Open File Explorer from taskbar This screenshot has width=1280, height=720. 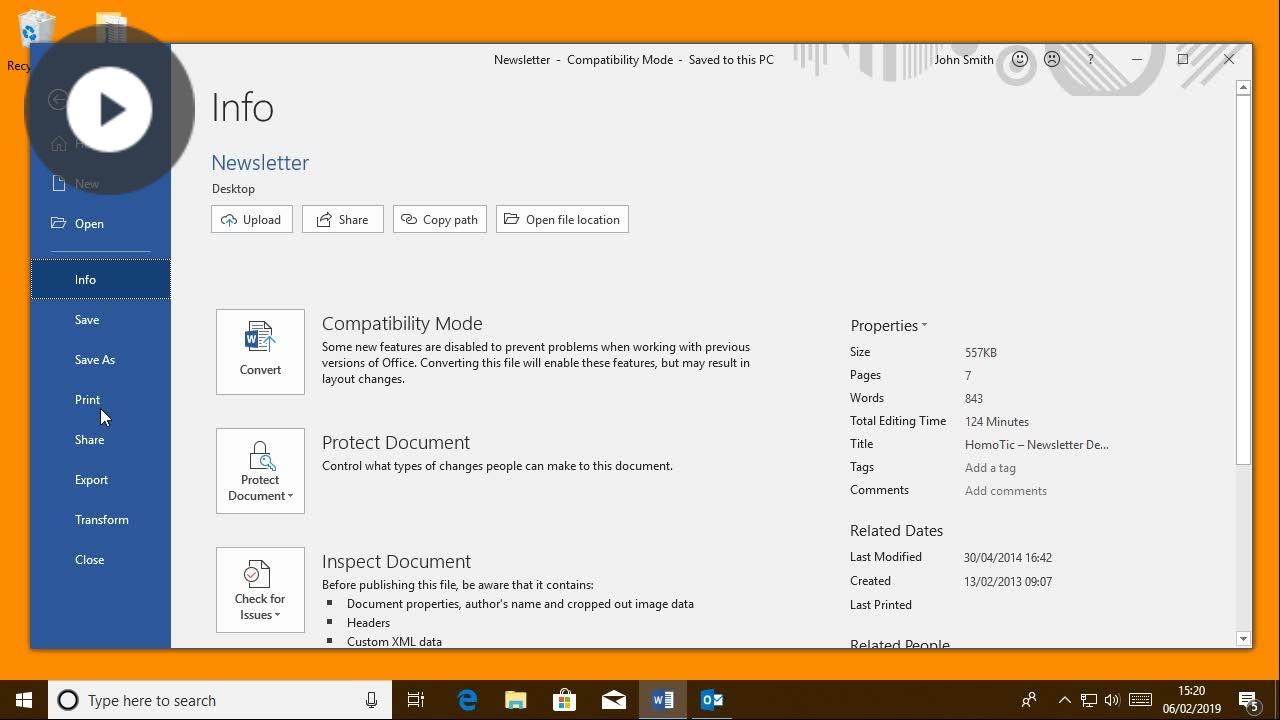pos(516,700)
